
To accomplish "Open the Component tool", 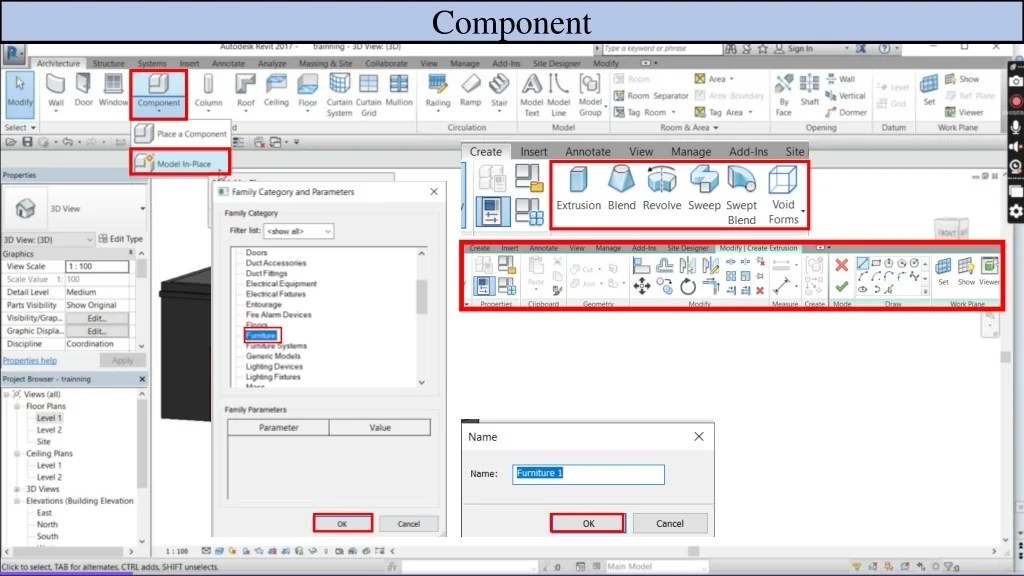I will click(158, 93).
